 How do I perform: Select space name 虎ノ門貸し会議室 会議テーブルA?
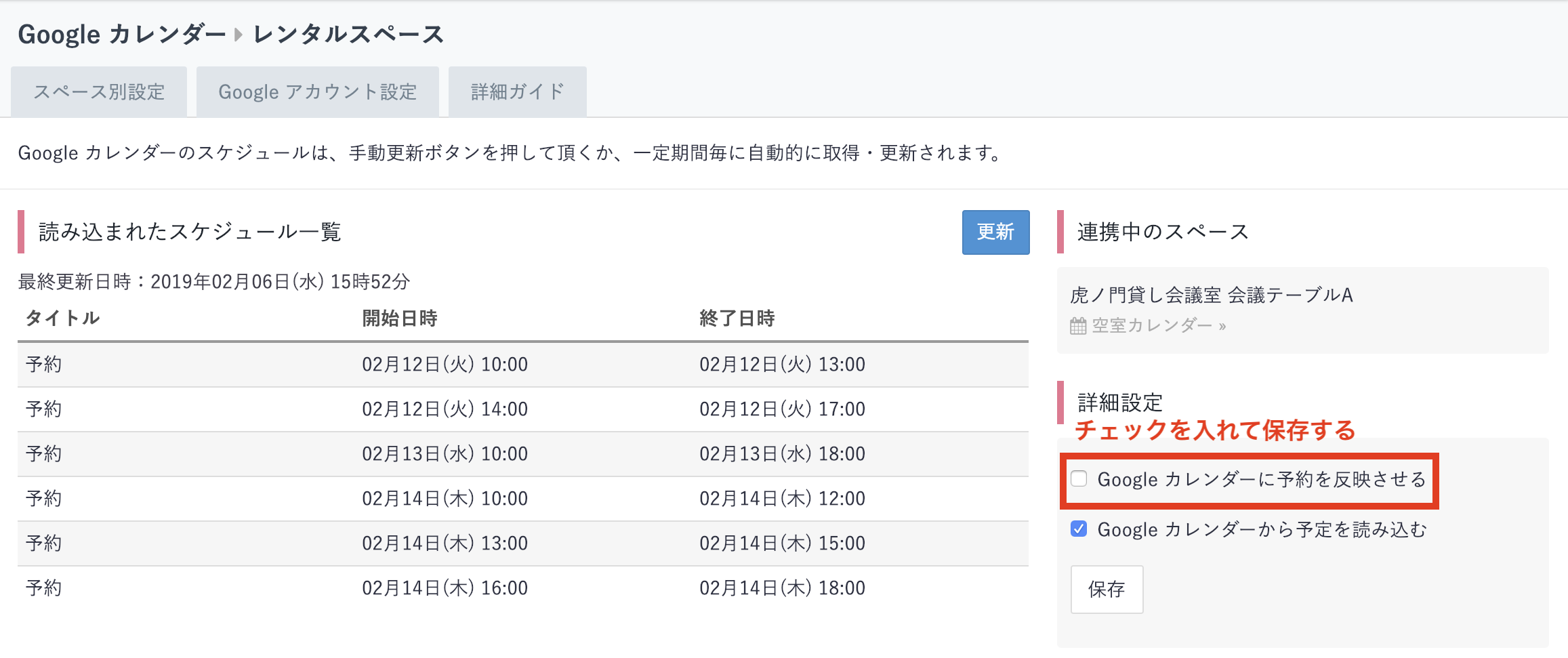(x=1212, y=295)
